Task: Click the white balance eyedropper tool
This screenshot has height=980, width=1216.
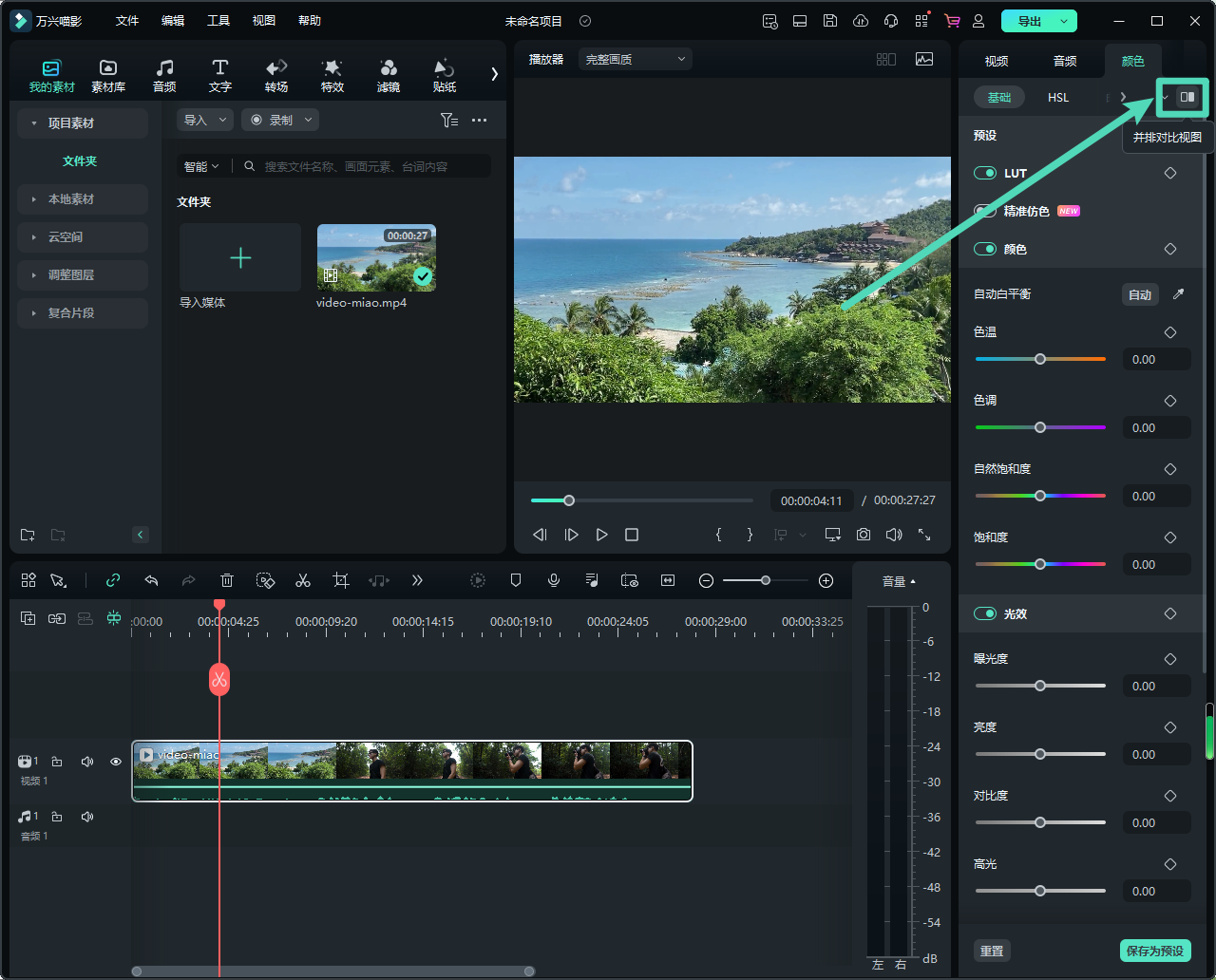Action: [x=1178, y=294]
